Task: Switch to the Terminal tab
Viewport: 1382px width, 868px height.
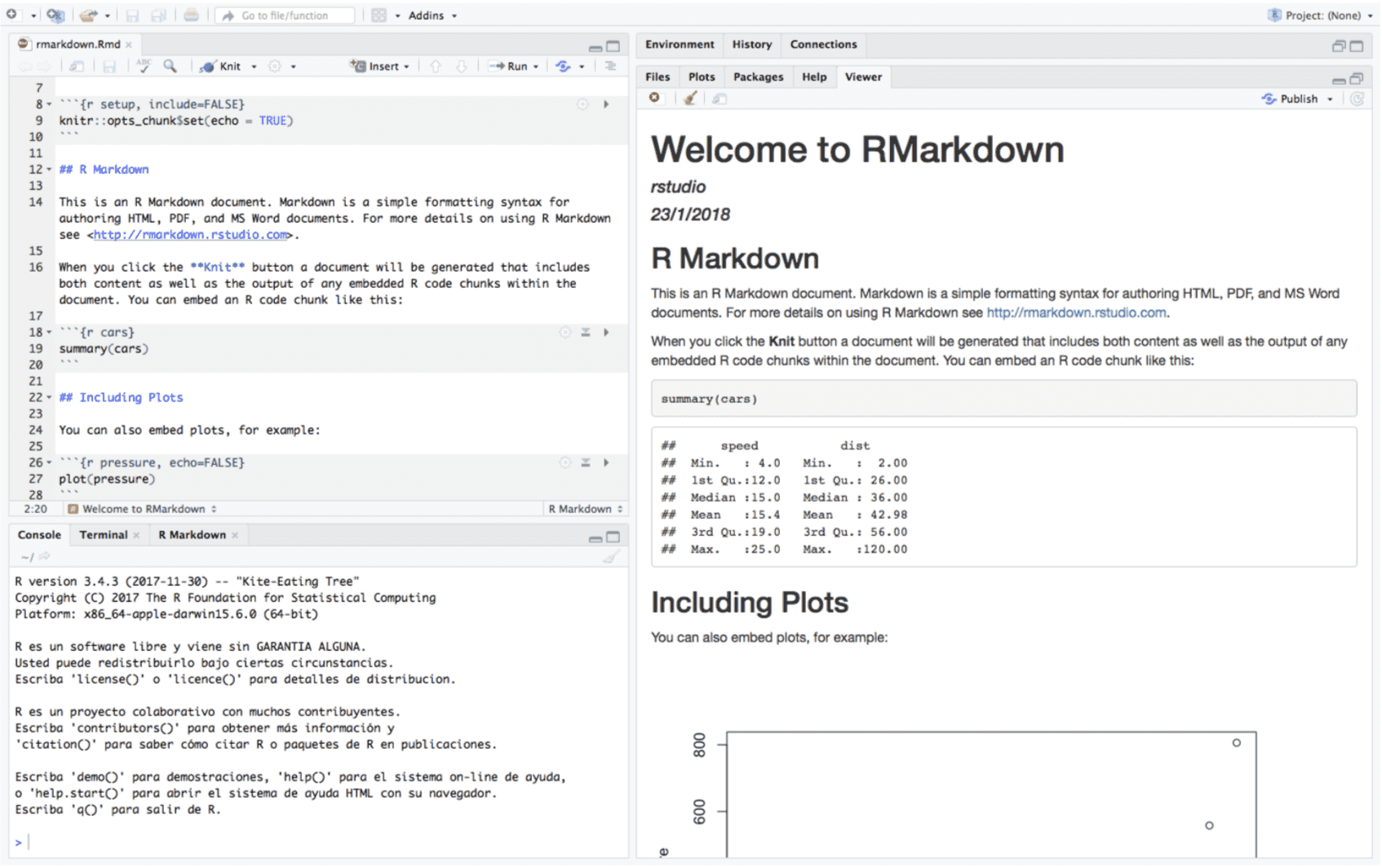Action: click(104, 535)
